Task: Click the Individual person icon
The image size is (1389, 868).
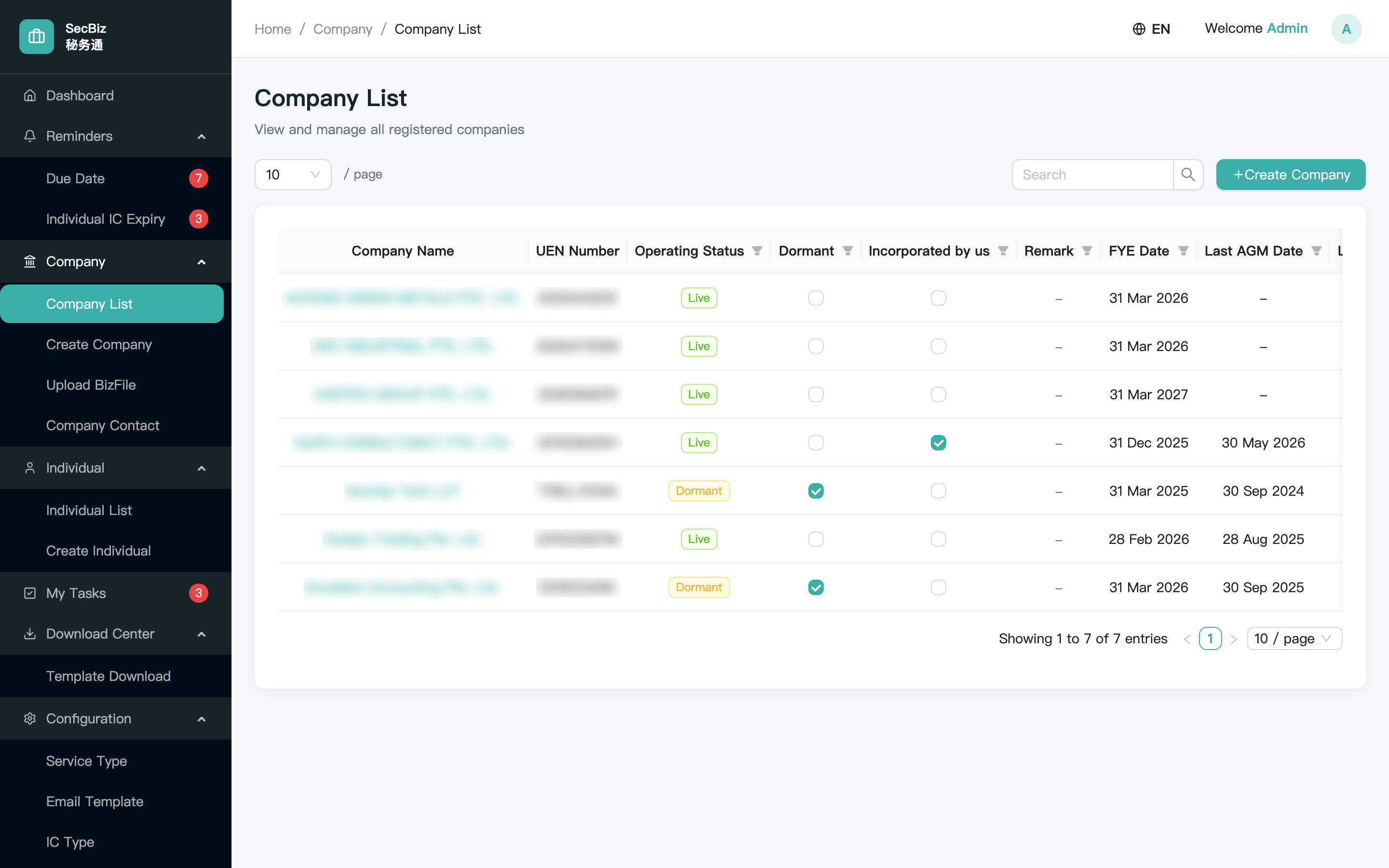Action: click(x=30, y=468)
